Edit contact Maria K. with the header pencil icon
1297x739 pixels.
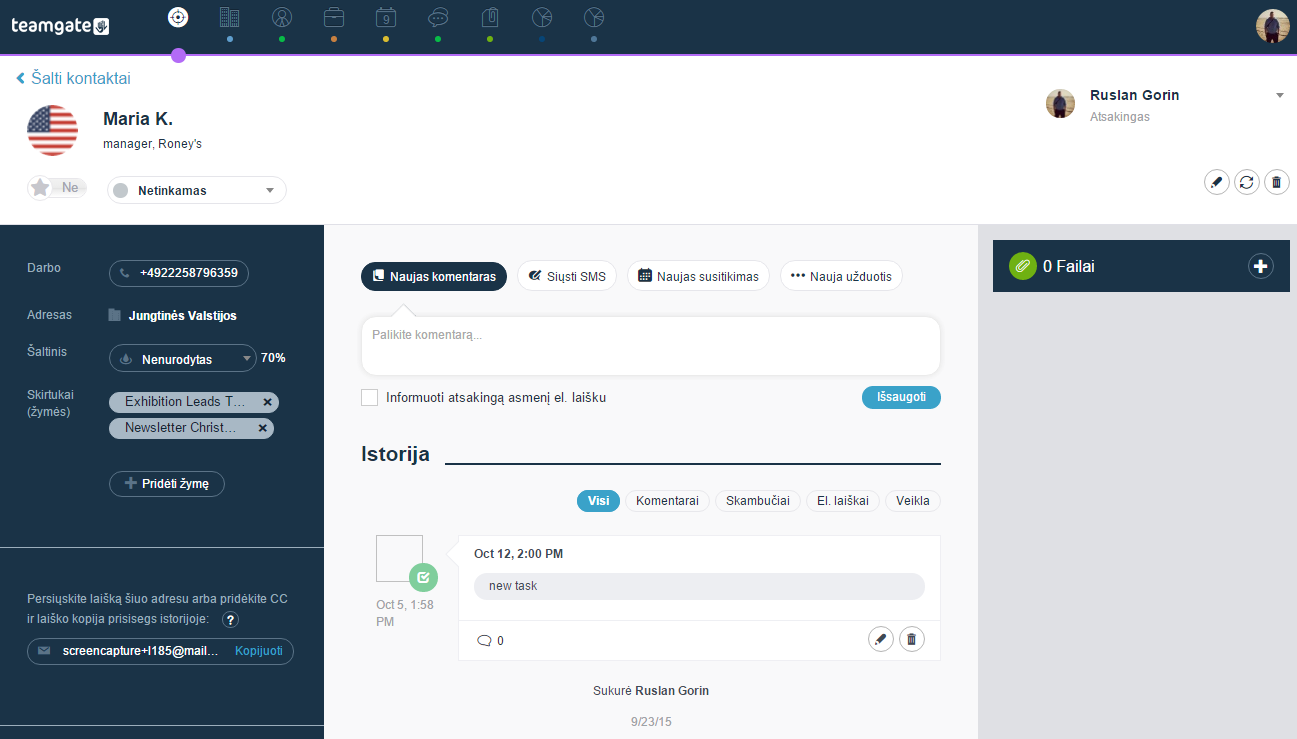point(1216,182)
